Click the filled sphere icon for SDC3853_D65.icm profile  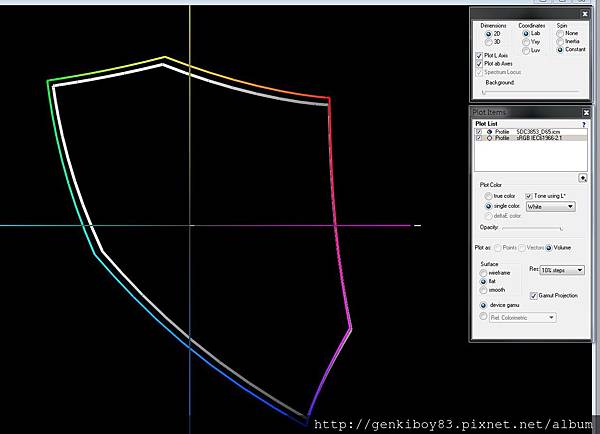[489, 132]
